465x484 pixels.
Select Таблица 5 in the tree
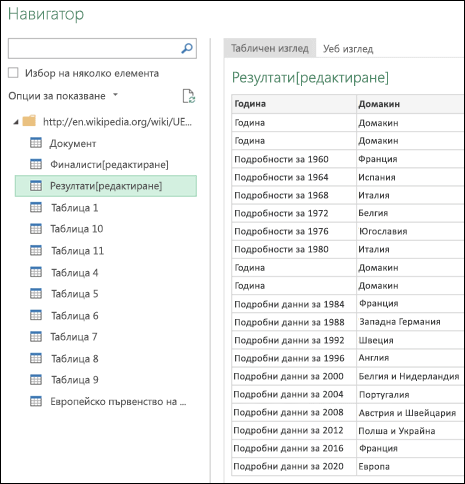[75, 294]
